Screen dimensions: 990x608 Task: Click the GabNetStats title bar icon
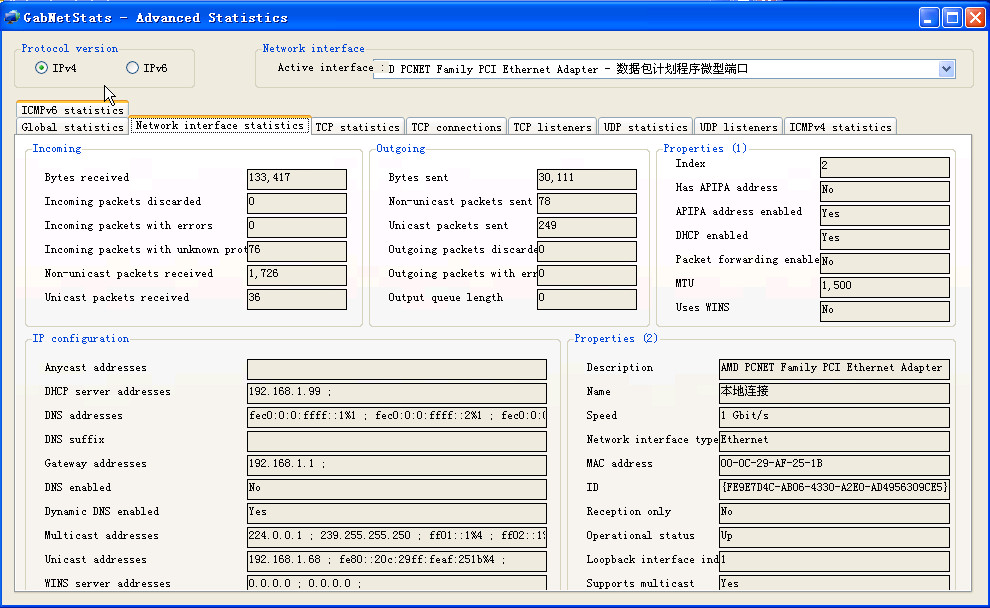pos(13,17)
